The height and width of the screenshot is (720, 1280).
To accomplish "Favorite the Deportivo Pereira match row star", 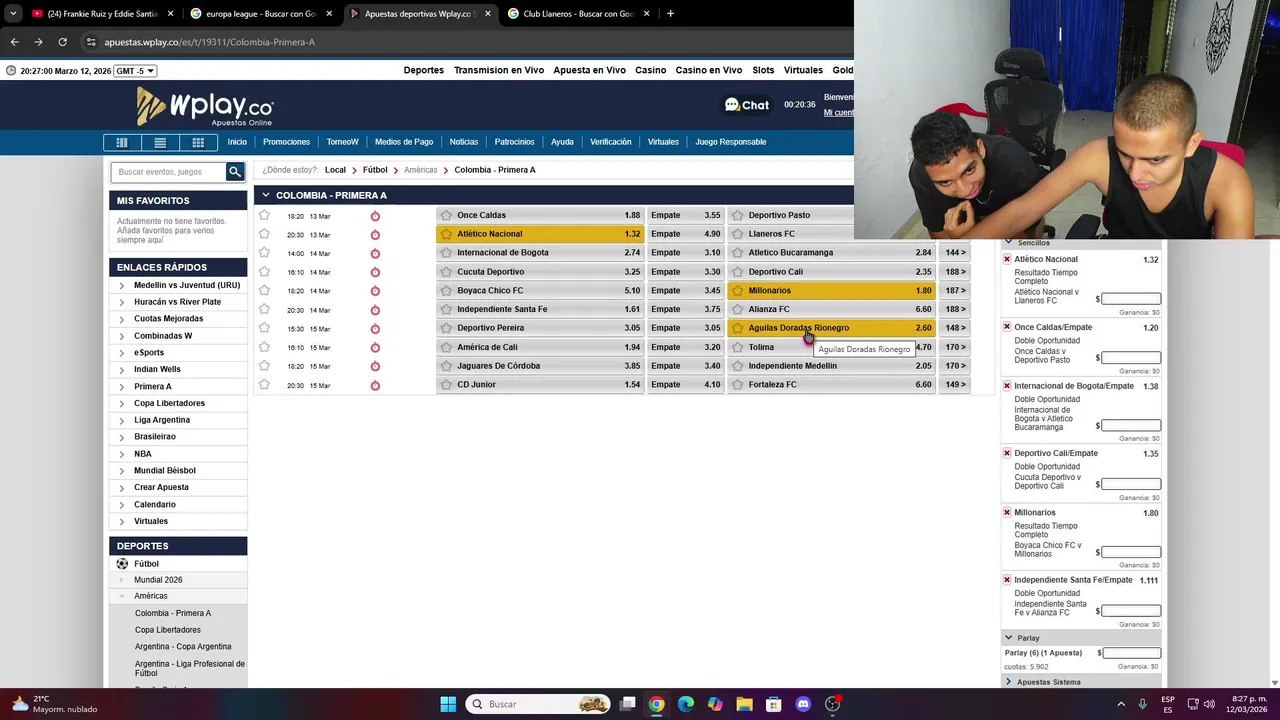I will [x=264, y=328].
